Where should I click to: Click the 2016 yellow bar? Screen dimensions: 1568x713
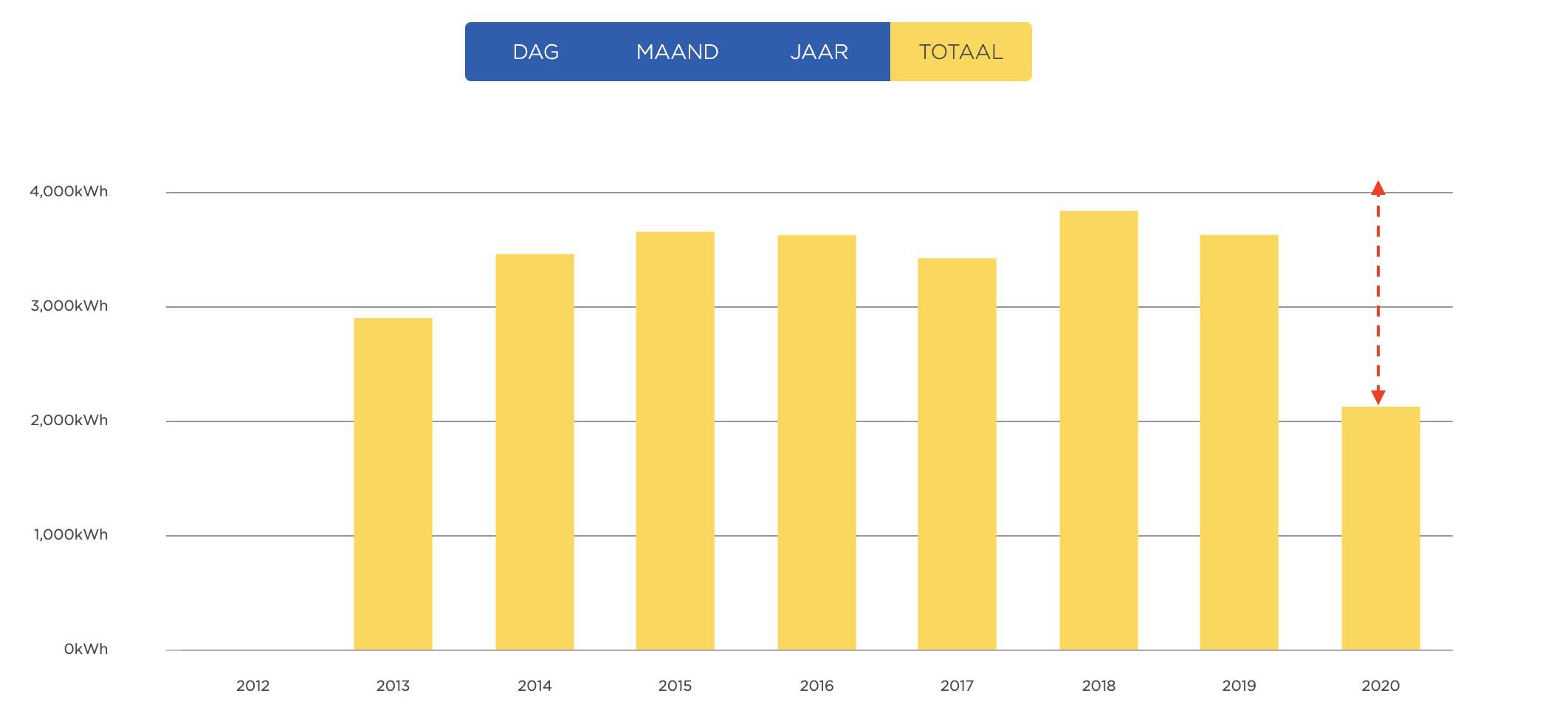[816, 442]
